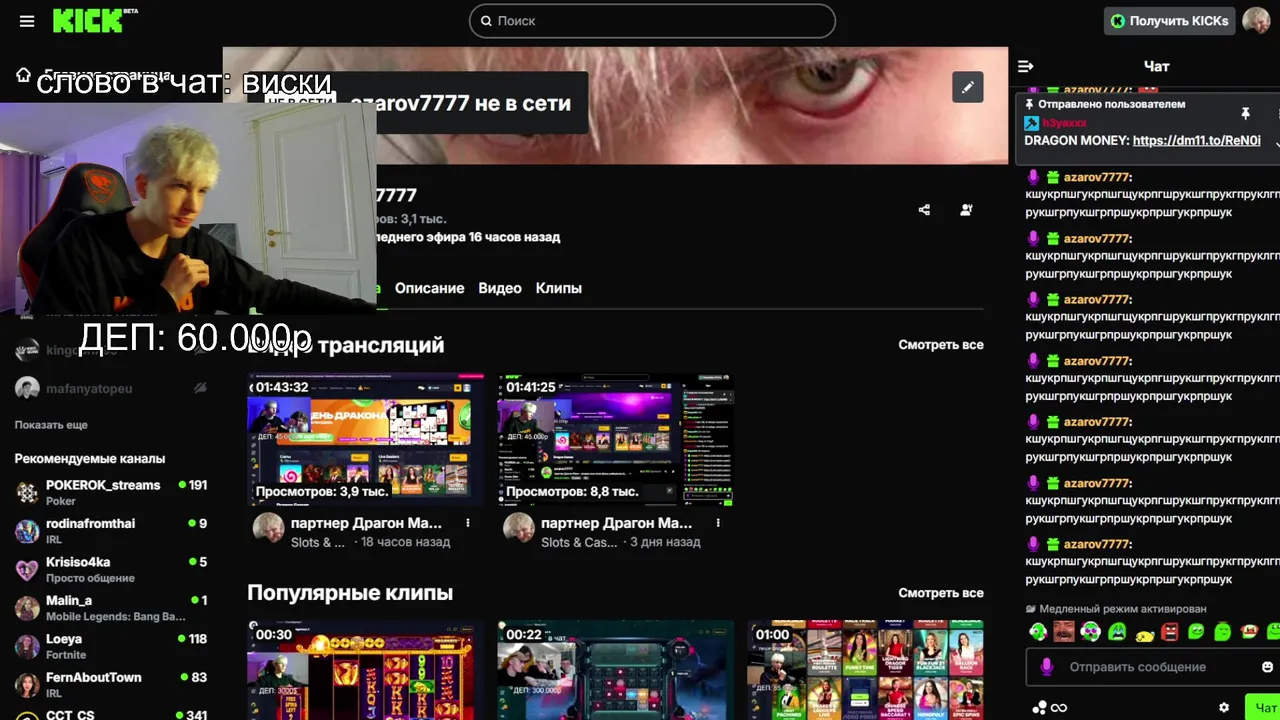Screen dimensions: 1280x720
Task: Open options for the 3 дня назад video
Action: 717,523
